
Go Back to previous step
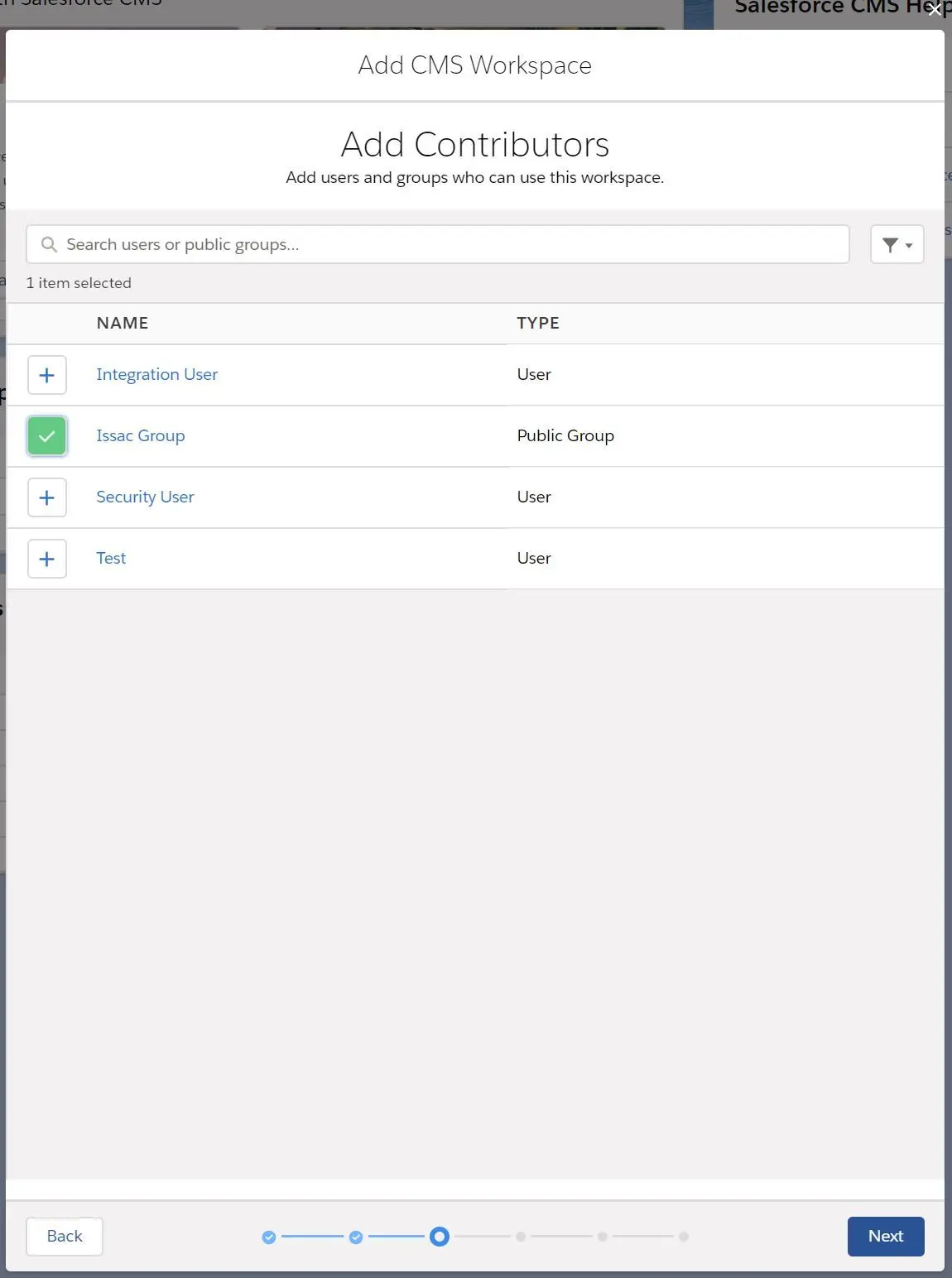(65, 1236)
